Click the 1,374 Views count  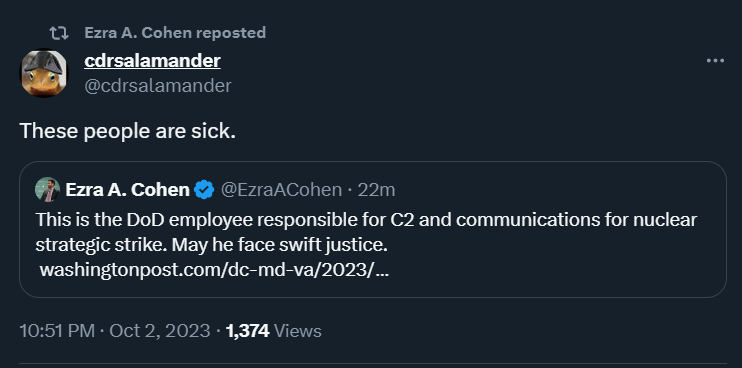pos(274,331)
